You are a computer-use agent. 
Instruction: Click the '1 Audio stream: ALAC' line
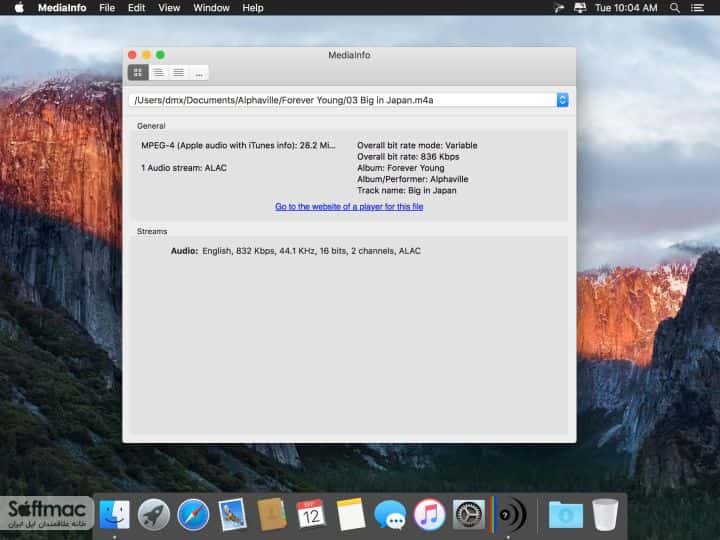pos(184,168)
